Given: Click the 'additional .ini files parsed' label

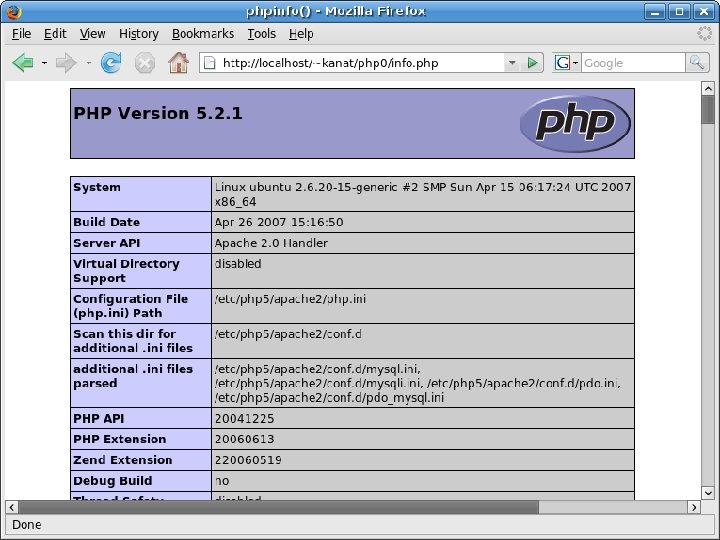Looking at the screenshot, I should coord(133,376).
